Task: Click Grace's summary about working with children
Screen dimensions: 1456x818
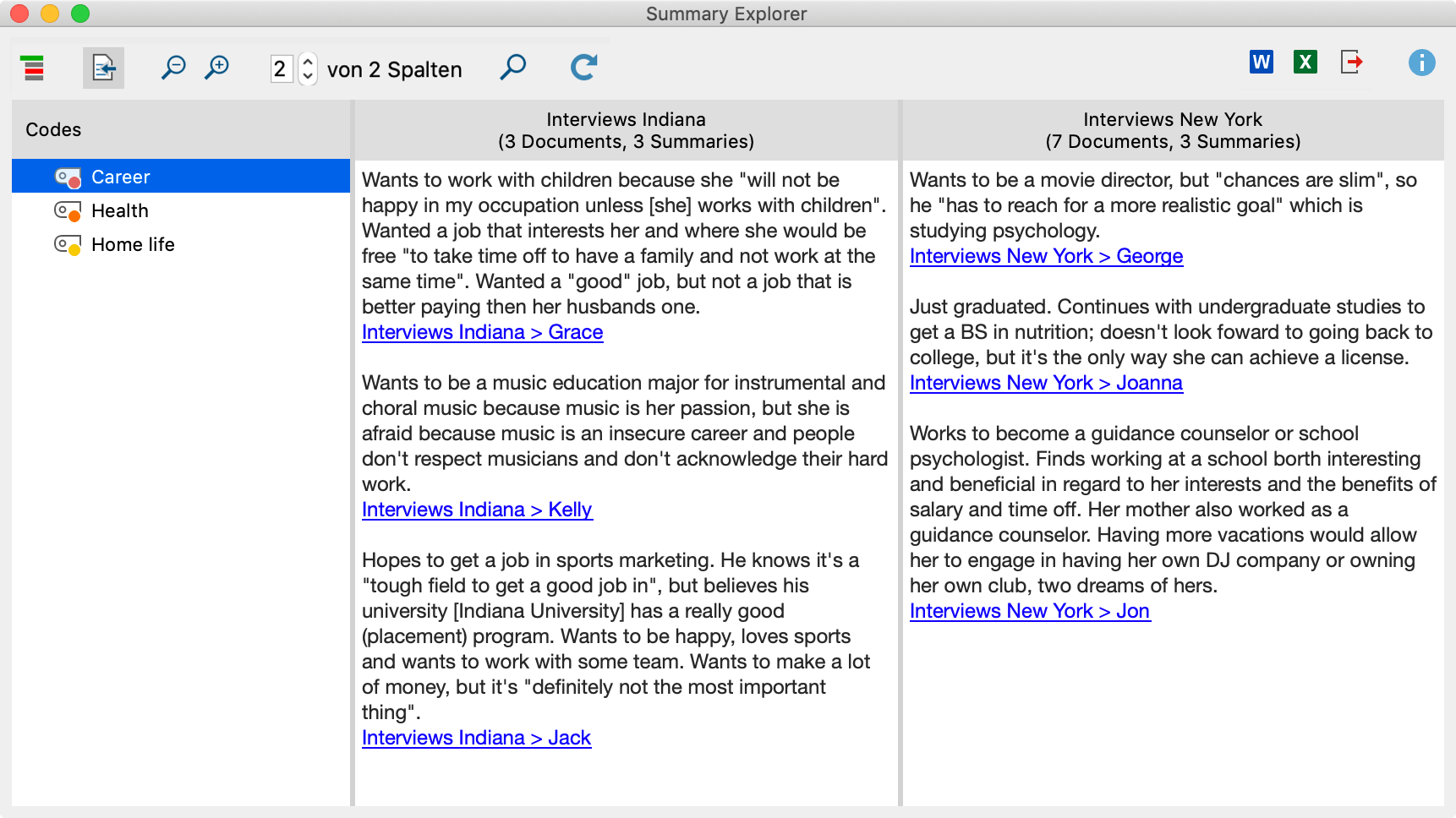Action: point(624,243)
